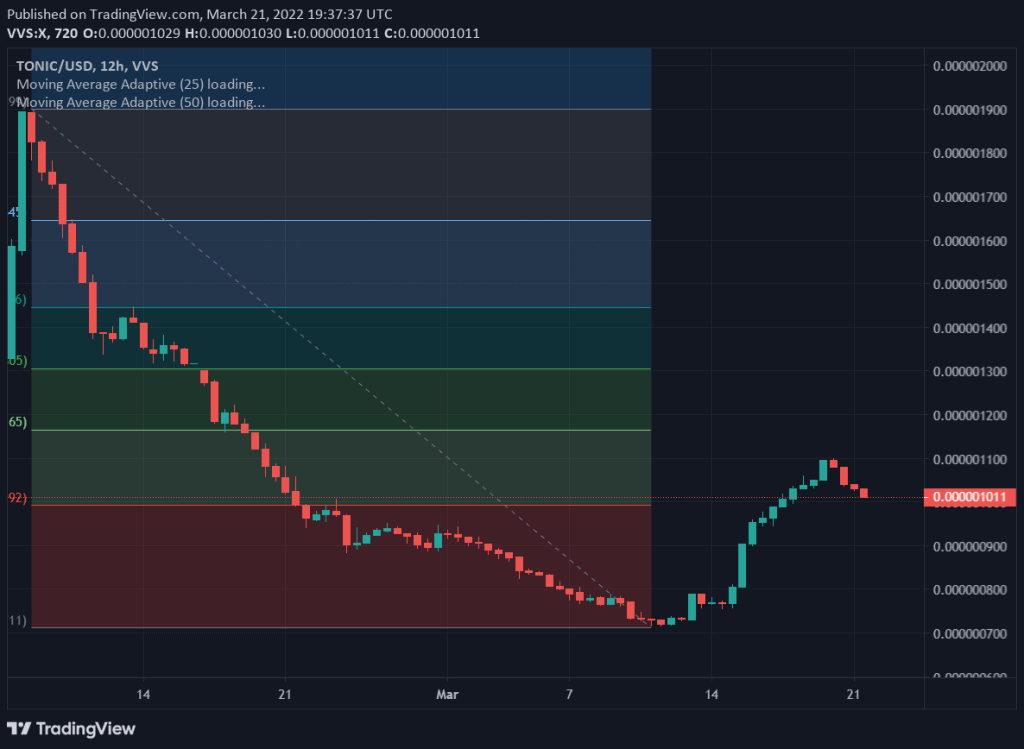Click the header close value C:0.000001011
This screenshot has height=749, width=1024.
432,33
